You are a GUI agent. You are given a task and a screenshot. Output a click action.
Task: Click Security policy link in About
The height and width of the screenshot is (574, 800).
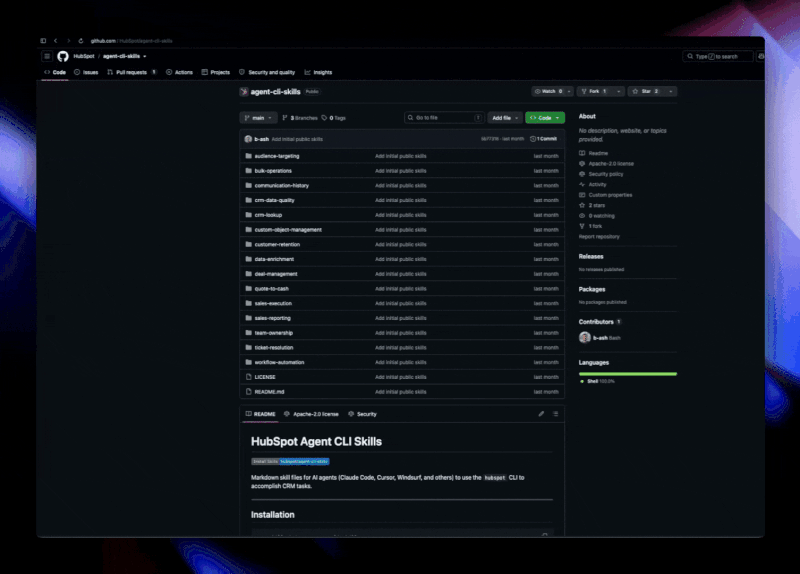tap(606, 174)
